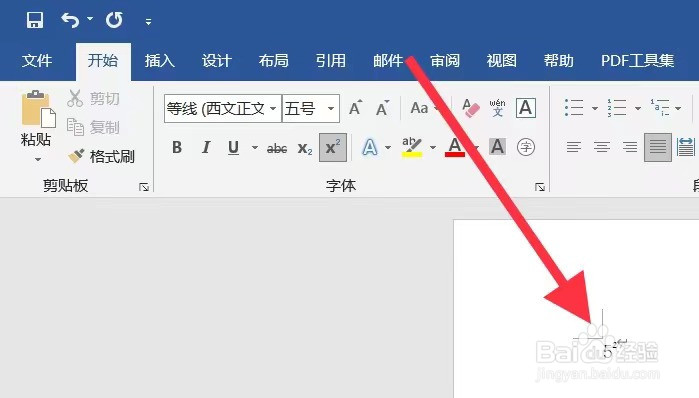Apply multilevel list formatting

pos(659,108)
